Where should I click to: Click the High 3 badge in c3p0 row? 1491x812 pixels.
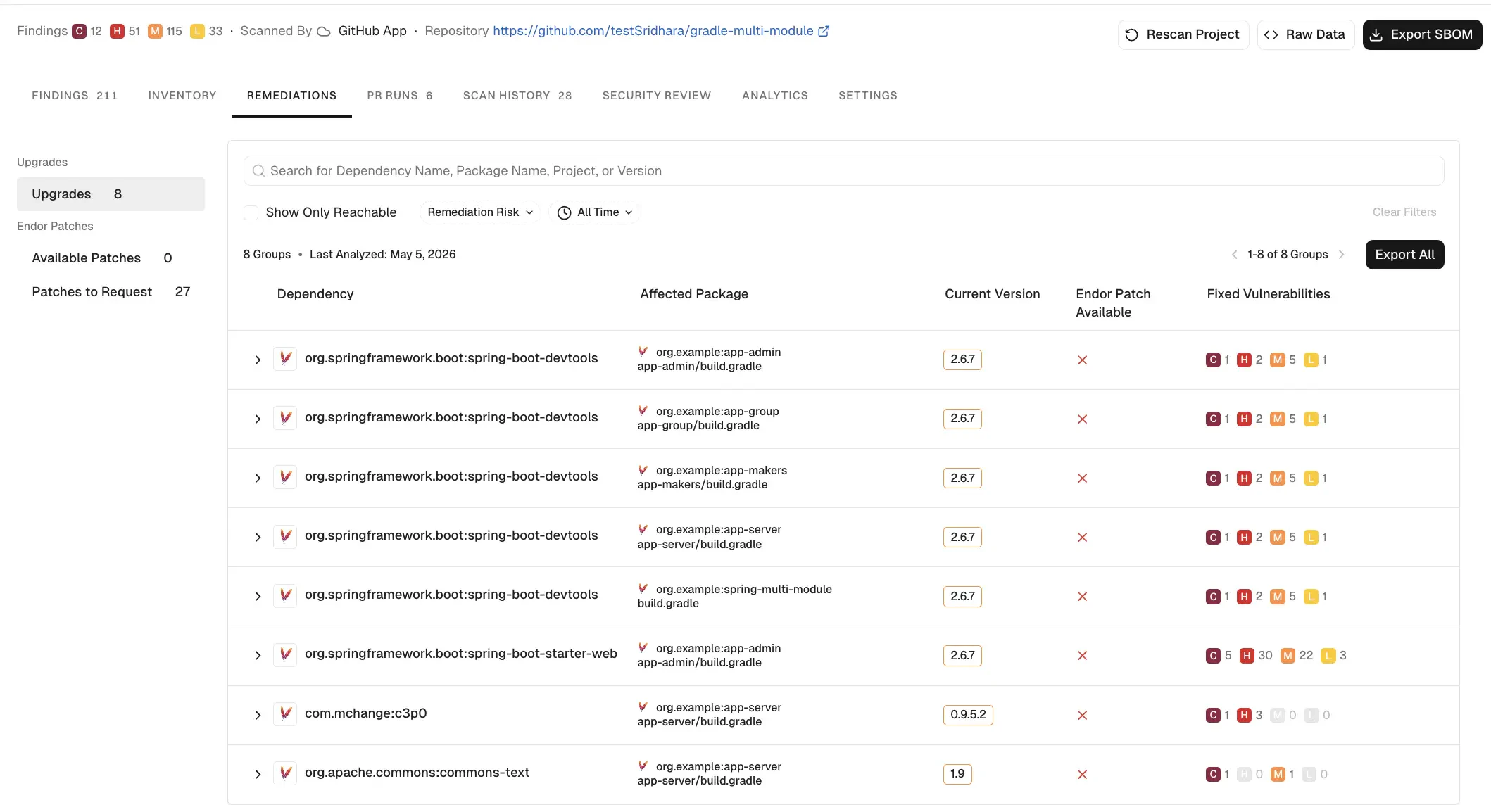click(x=1244, y=715)
